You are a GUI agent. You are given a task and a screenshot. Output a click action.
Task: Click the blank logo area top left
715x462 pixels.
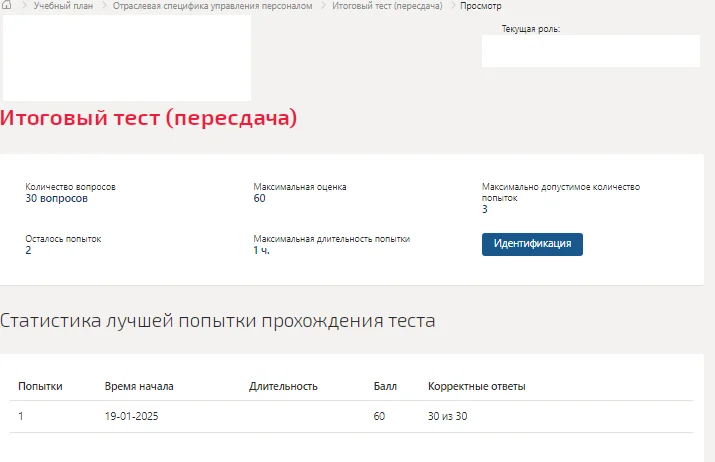127,58
